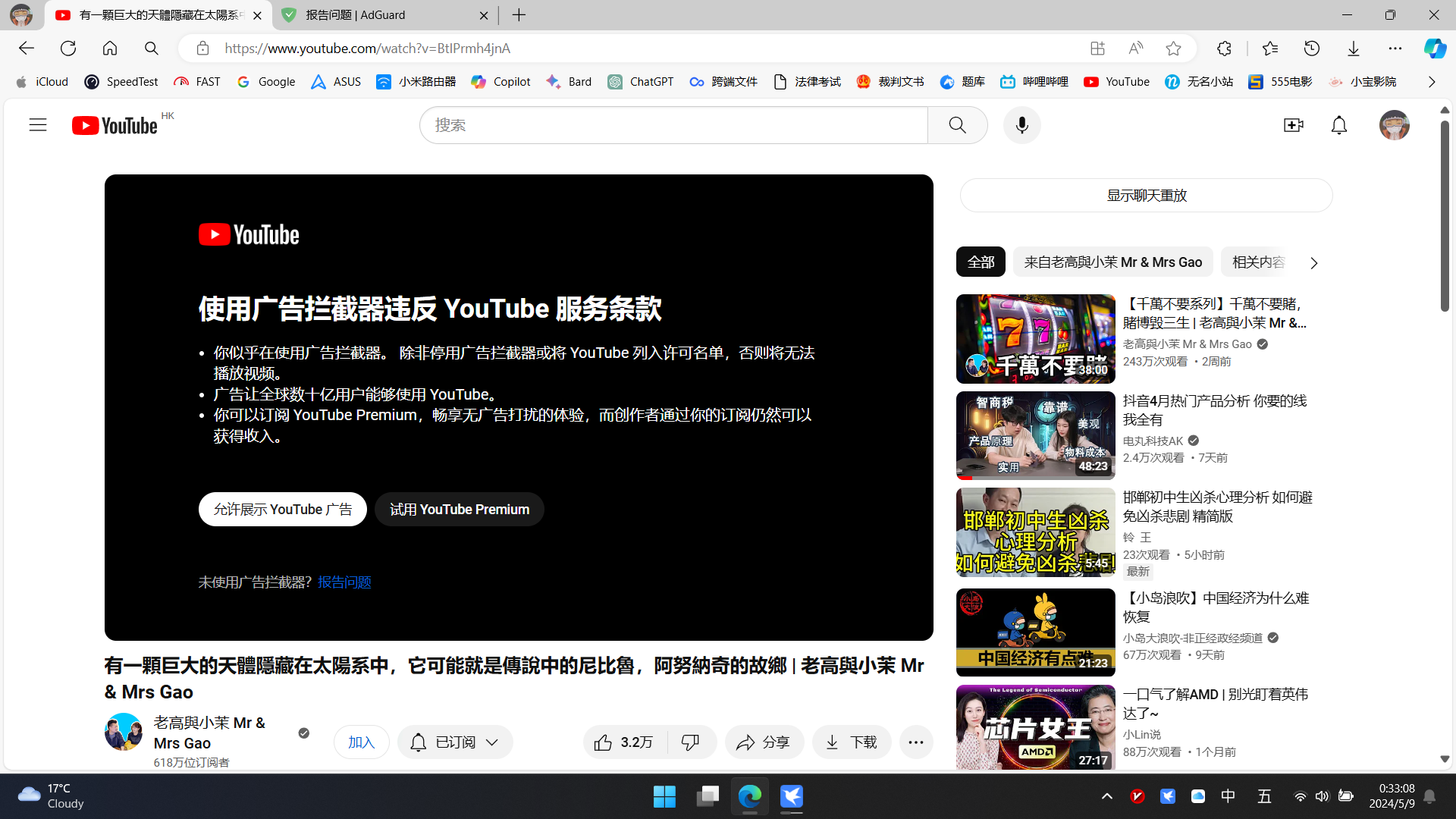
Task: Open notifications with the bell icon
Action: tap(1338, 124)
